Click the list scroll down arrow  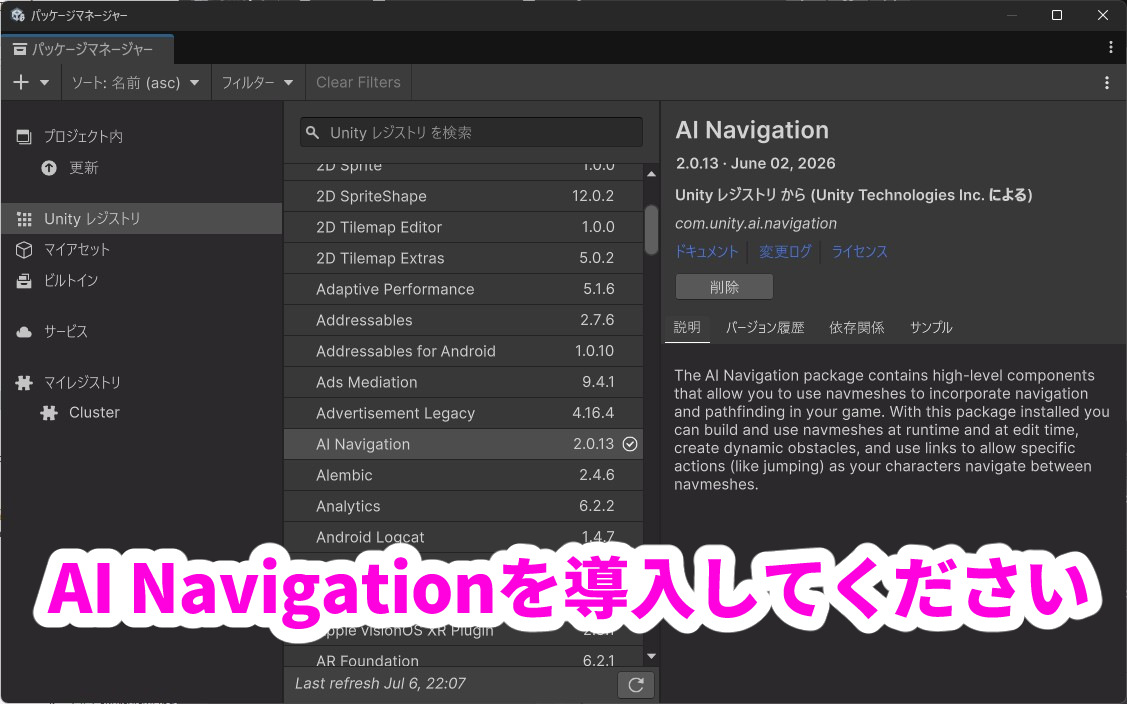(x=651, y=656)
